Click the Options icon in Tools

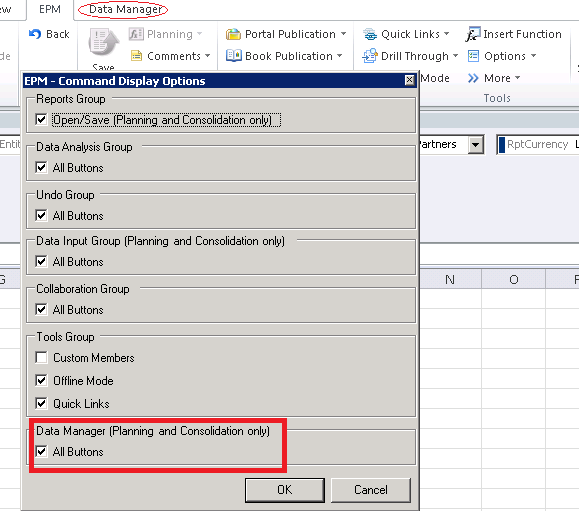pos(473,56)
